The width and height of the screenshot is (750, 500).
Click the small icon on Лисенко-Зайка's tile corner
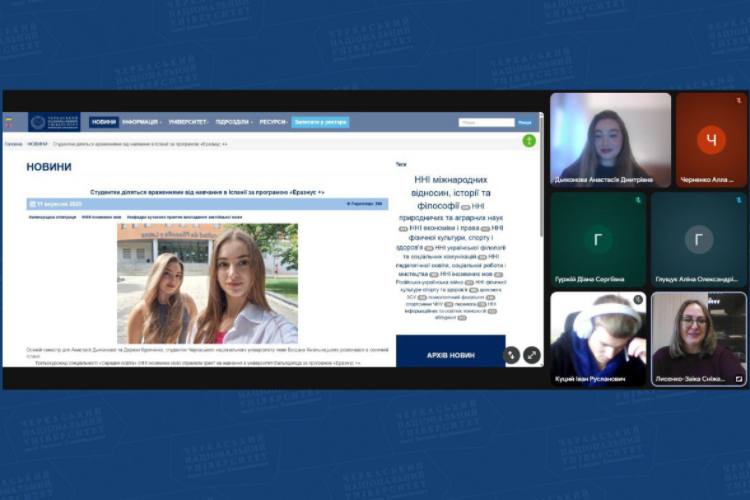coord(739,379)
